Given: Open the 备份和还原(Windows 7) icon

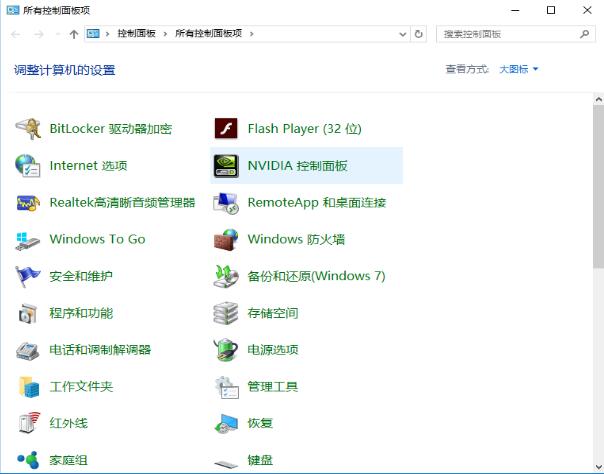Looking at the screenshot, I should (226, 276).
